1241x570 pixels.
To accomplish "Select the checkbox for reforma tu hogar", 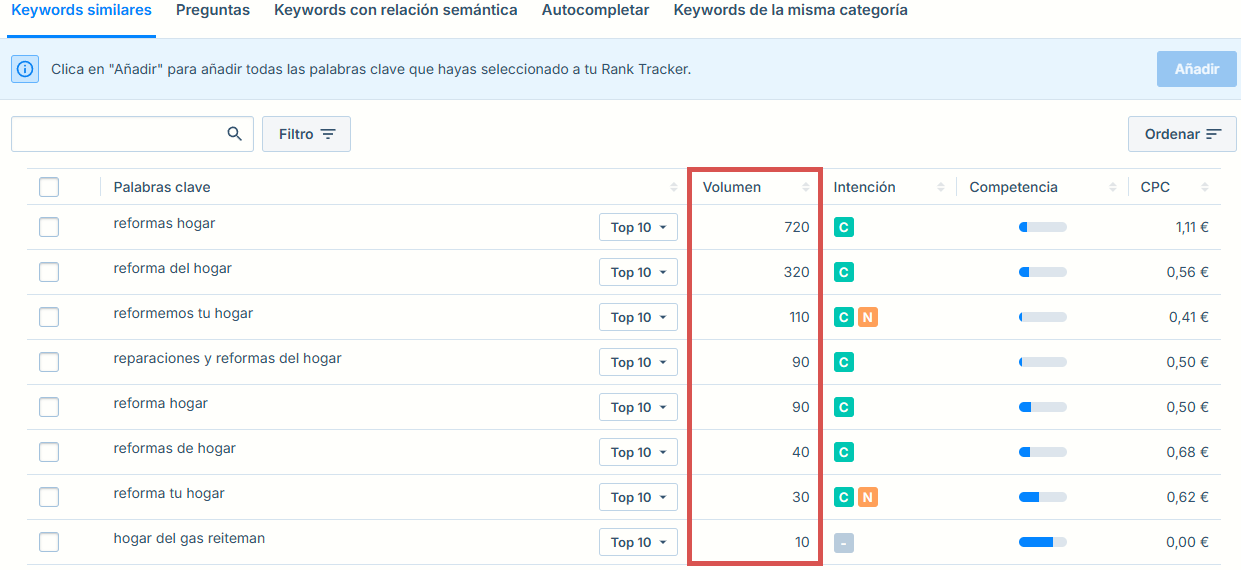I will pos(49,497).
